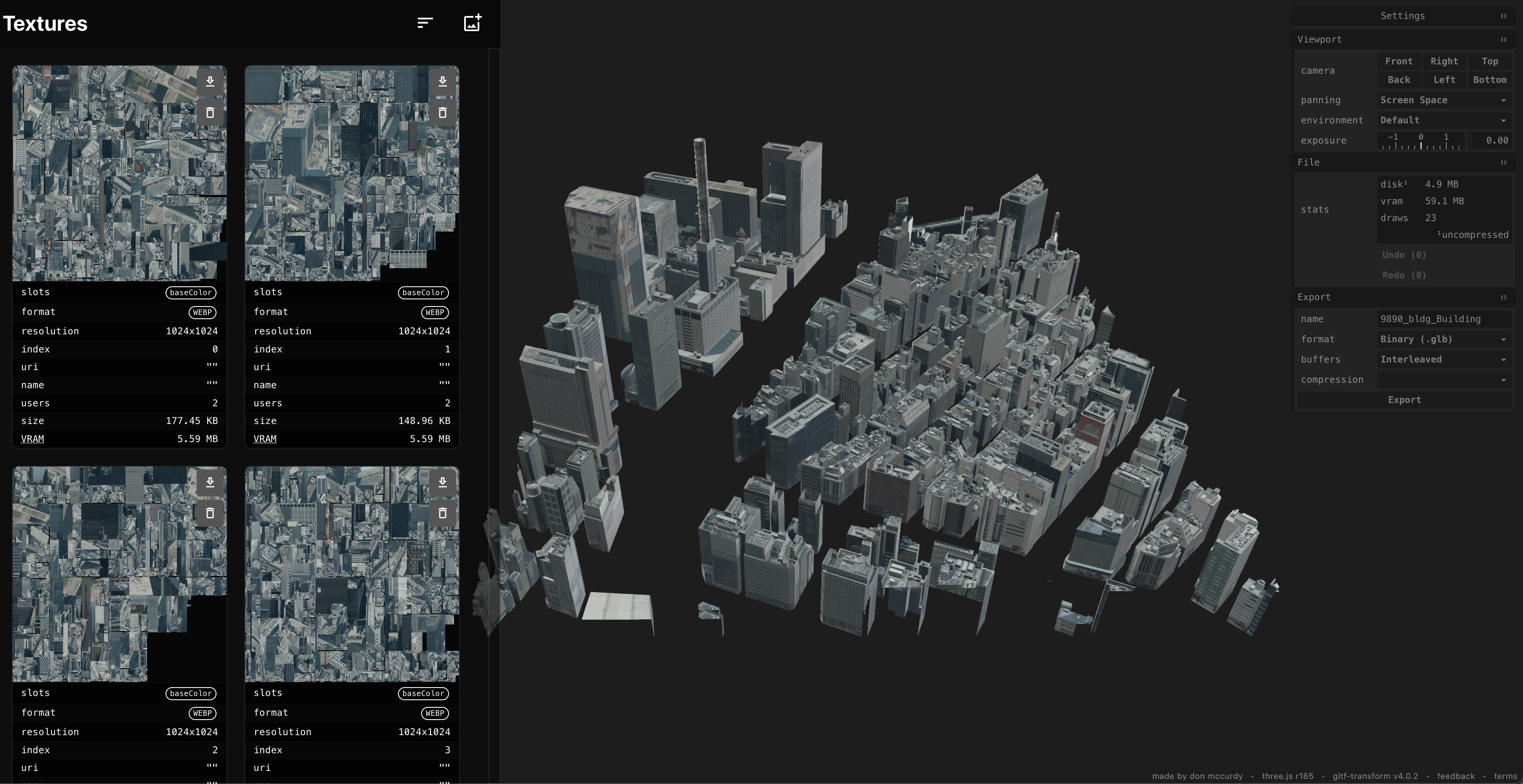
Task: Delete the texture with index 3
Action: 442,513
